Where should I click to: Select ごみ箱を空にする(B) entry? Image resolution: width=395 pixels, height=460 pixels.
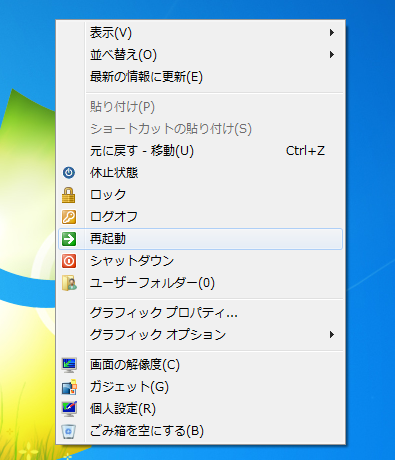[200, 431]
